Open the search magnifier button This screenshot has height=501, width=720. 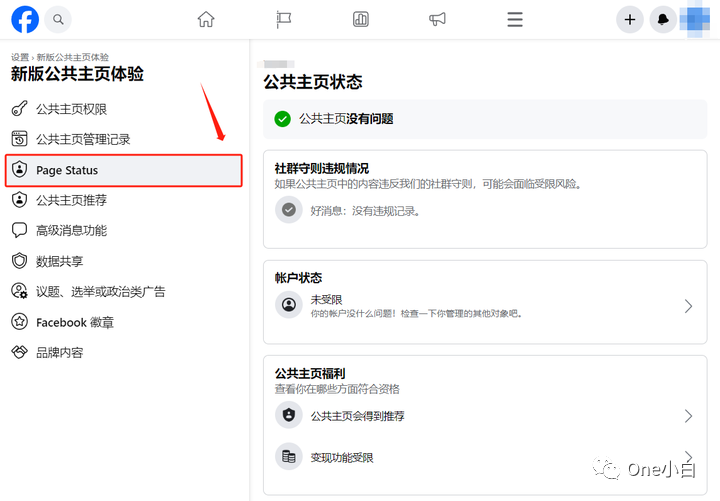[58, 19]
